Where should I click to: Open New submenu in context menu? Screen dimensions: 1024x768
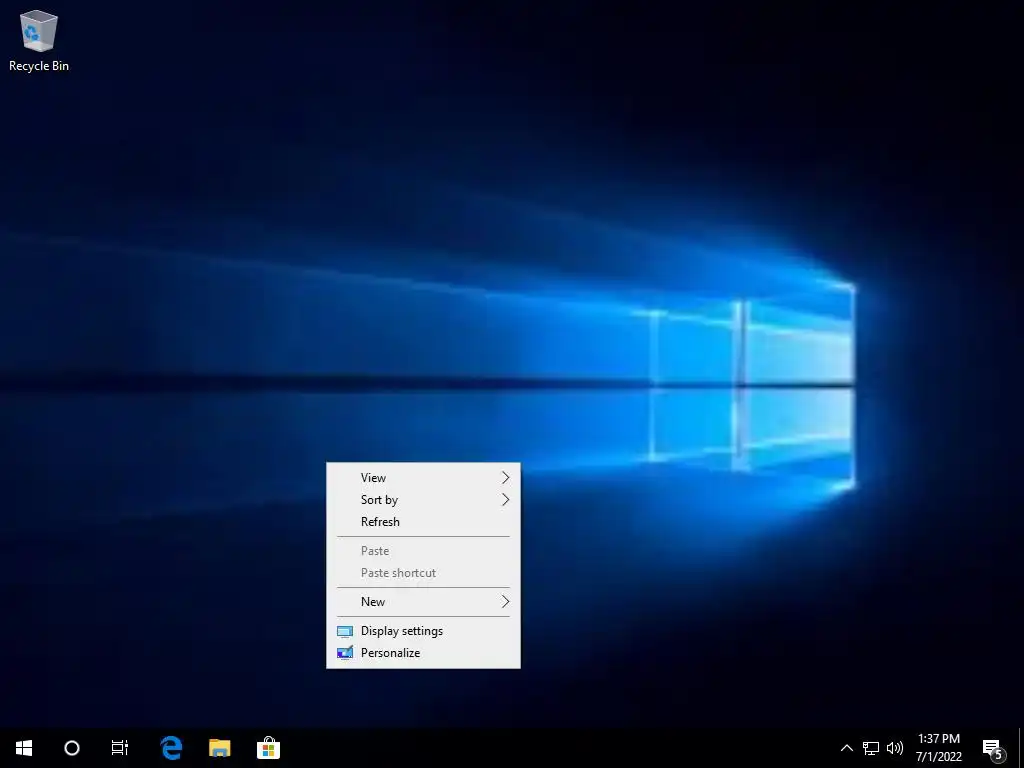coord(423,602)
